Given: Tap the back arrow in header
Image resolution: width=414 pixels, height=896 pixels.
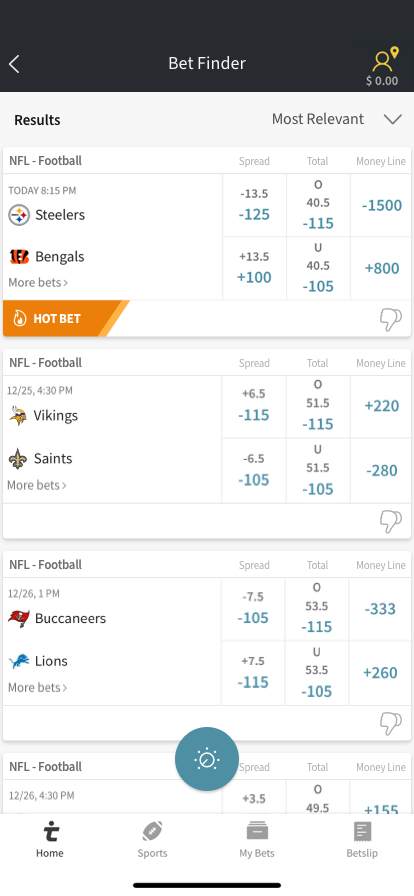Looking at the screenshot, I should tap(14, 64).
